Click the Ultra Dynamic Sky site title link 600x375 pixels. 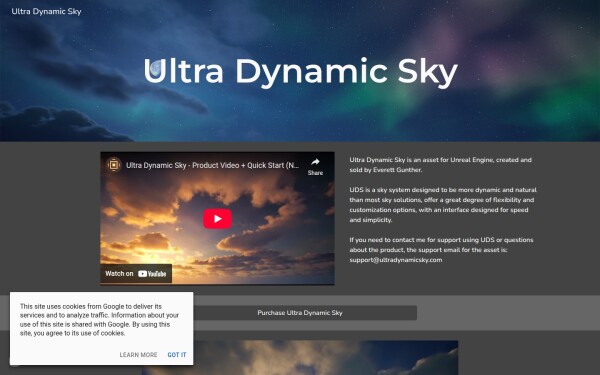pyautogui.click(x=46, y=11)
